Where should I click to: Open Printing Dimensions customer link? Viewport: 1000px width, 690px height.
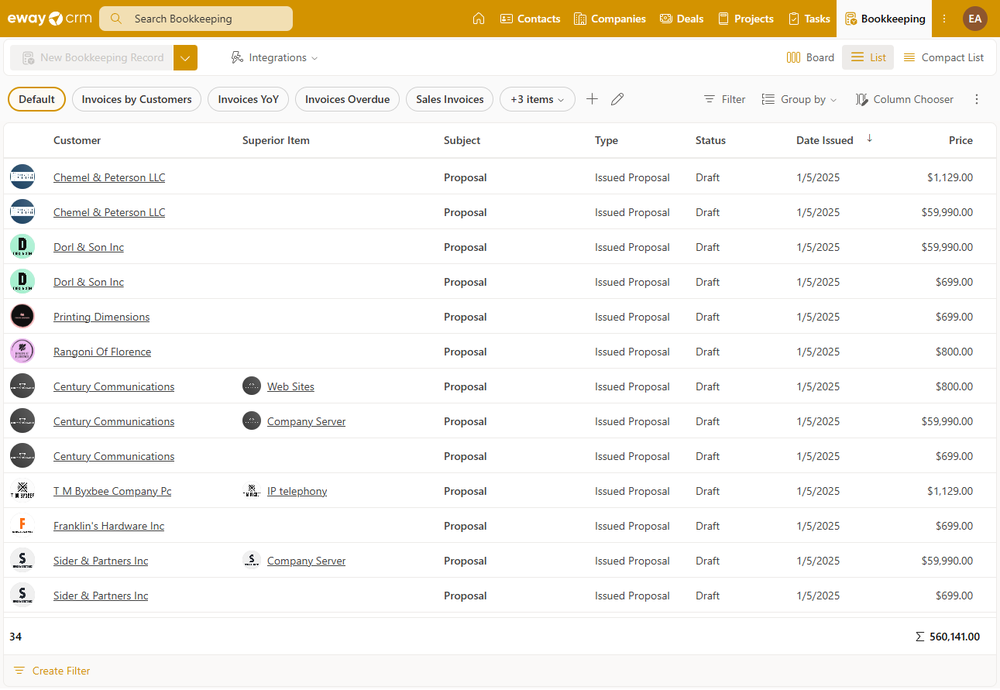(x=101, y=317)
